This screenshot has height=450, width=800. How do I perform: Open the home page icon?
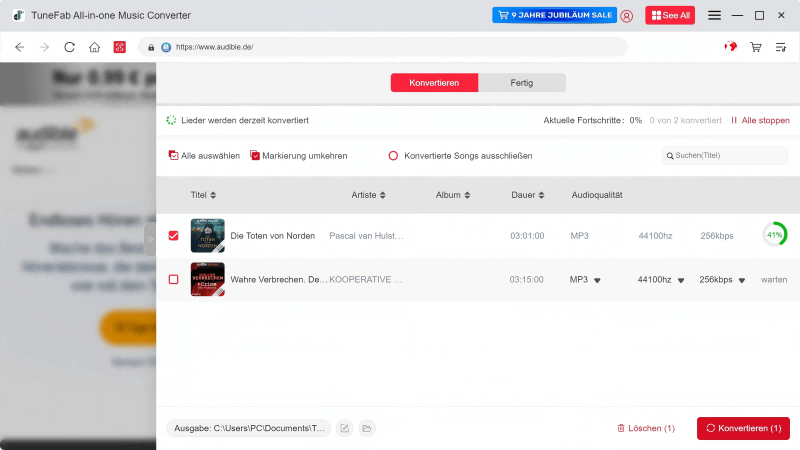(x=94, y=47)
